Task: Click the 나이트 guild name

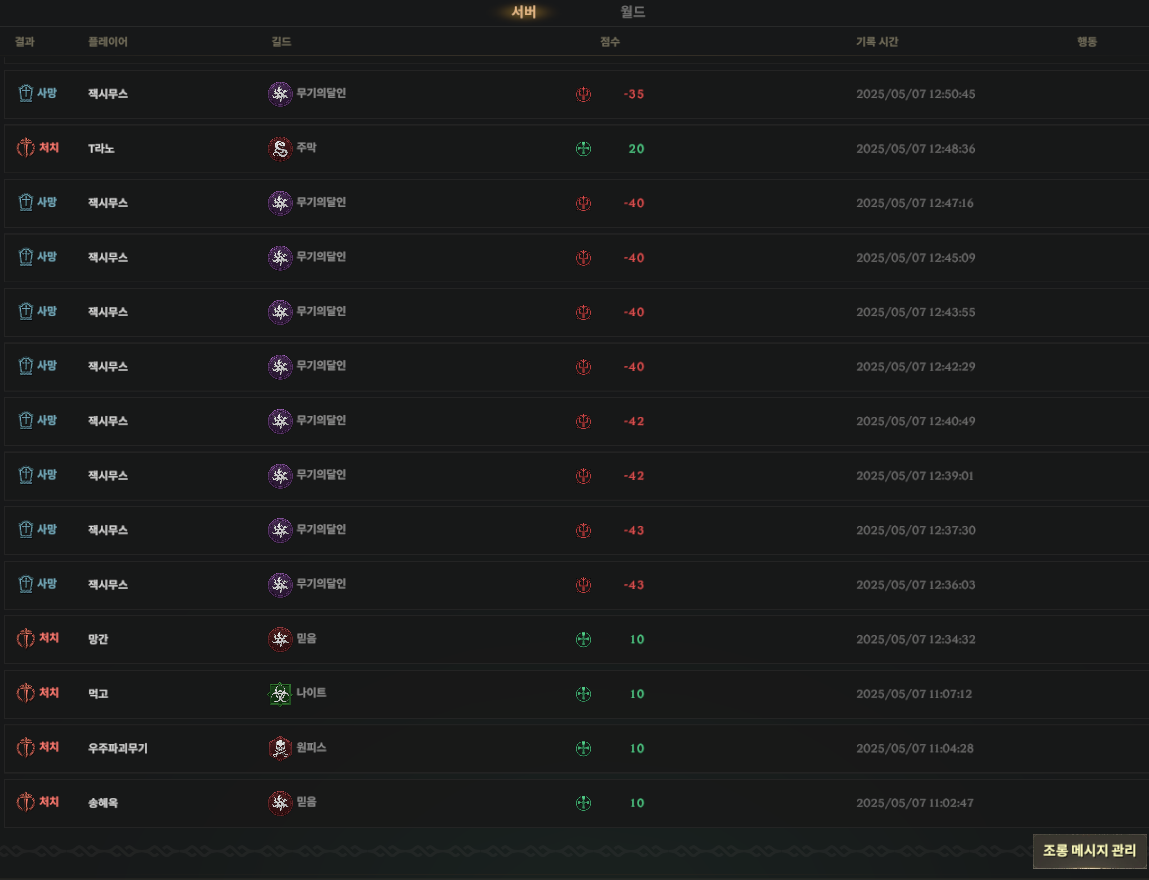Action: click(x=311, y=692)
